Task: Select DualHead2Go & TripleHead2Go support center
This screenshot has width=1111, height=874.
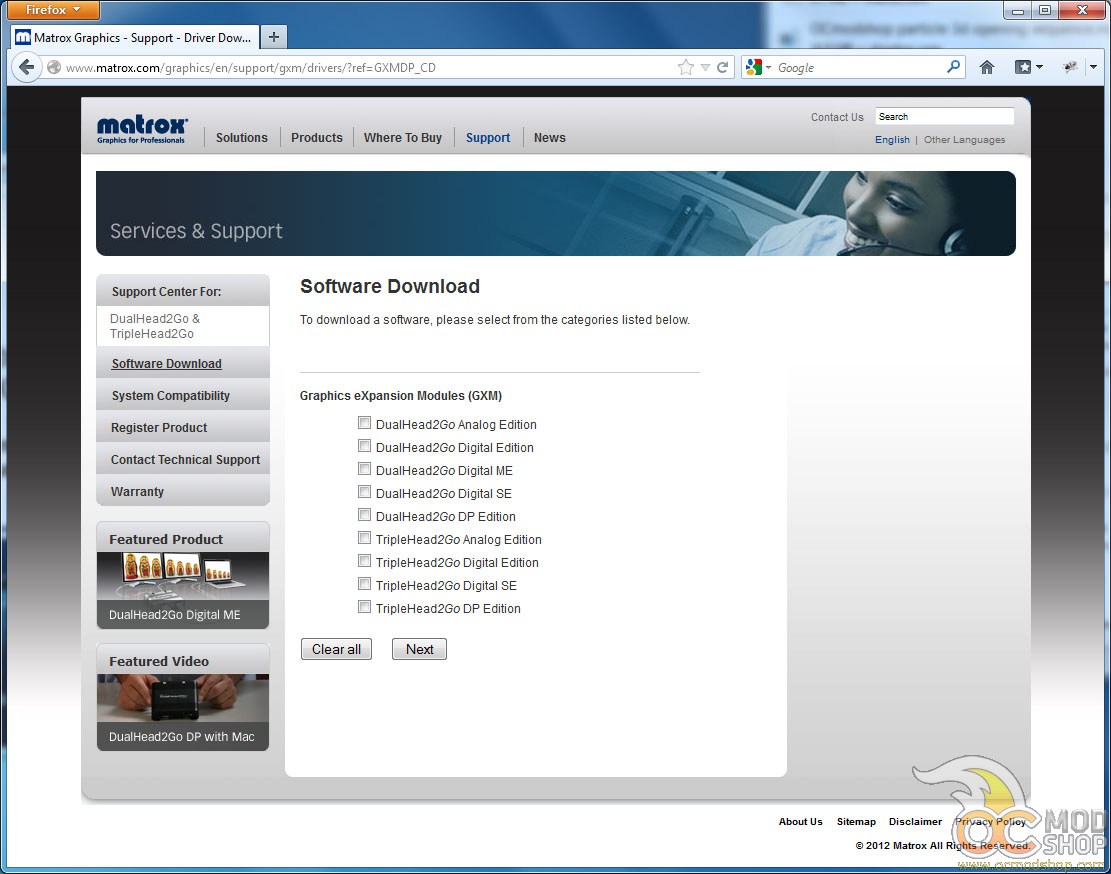Action: [183, 326]
